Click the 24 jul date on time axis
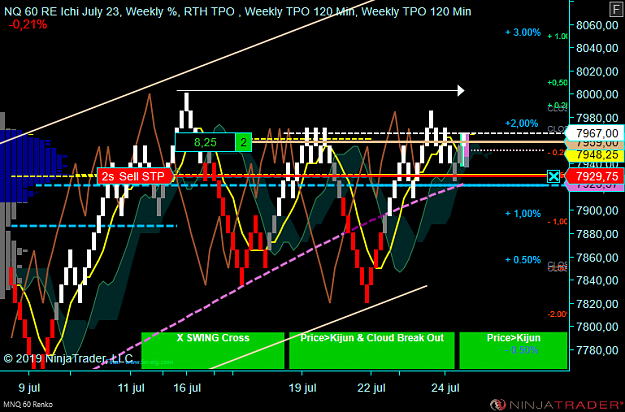This screenshot has height=412, width=625. [445, 388]
